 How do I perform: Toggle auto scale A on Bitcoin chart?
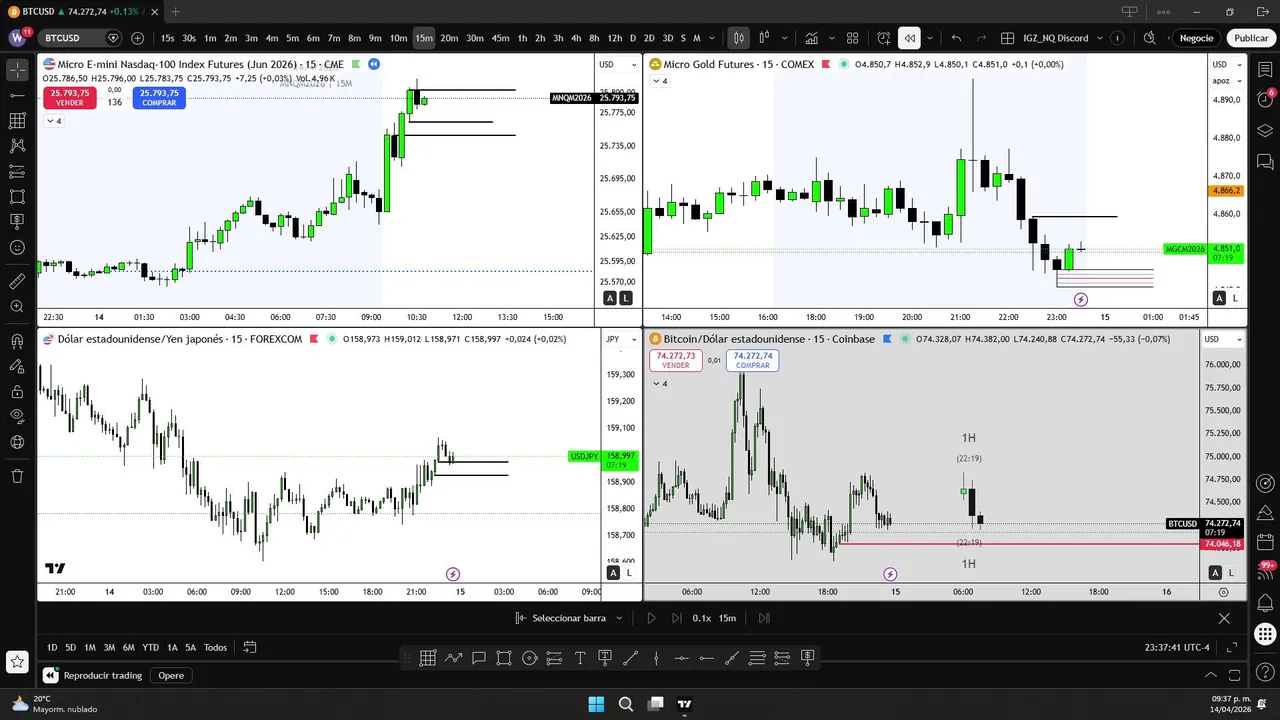click(1215, 572)
